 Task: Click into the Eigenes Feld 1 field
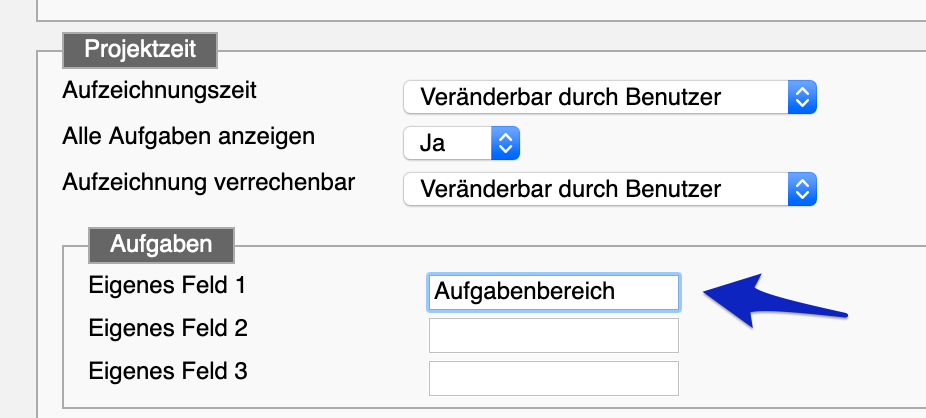click(x=554, y=292)
